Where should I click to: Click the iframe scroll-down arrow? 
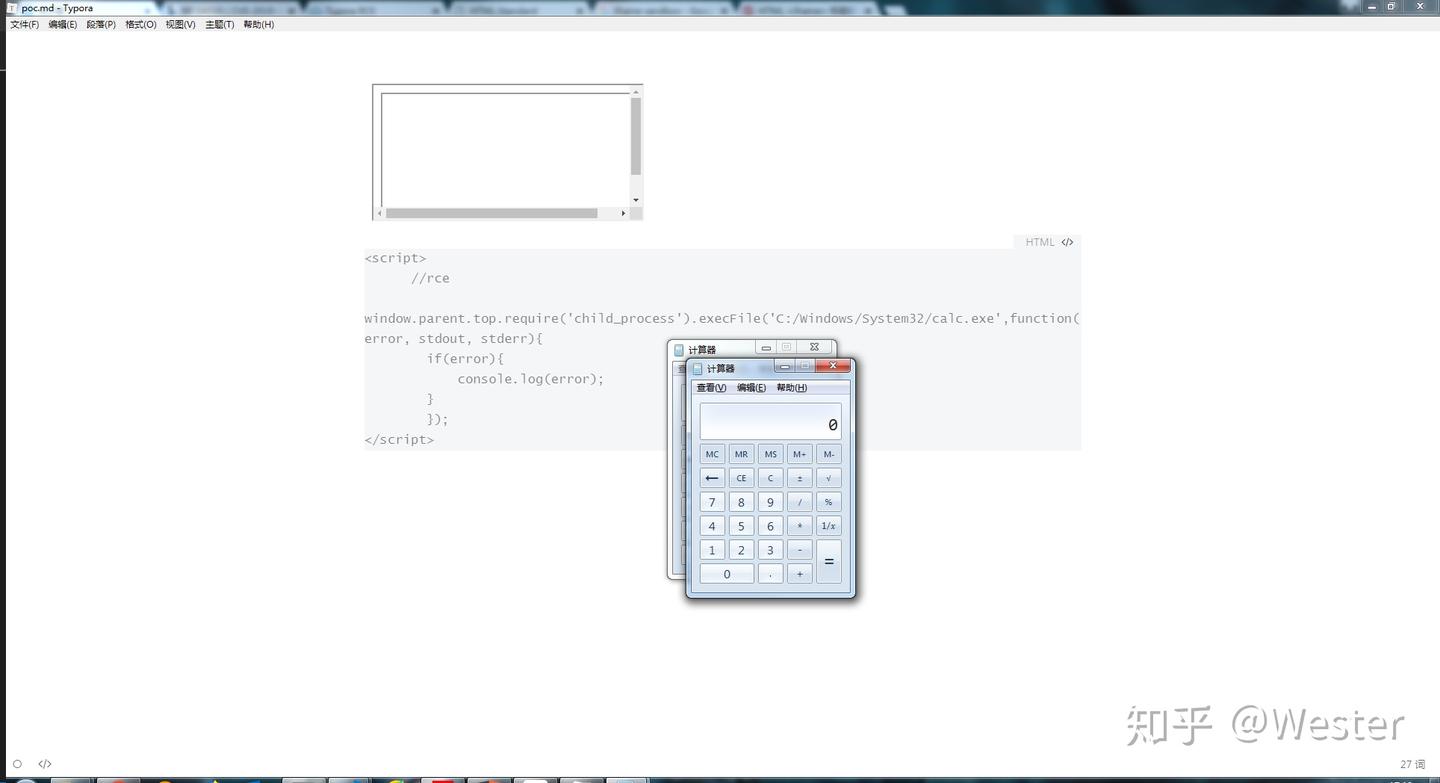pos(636,200)
